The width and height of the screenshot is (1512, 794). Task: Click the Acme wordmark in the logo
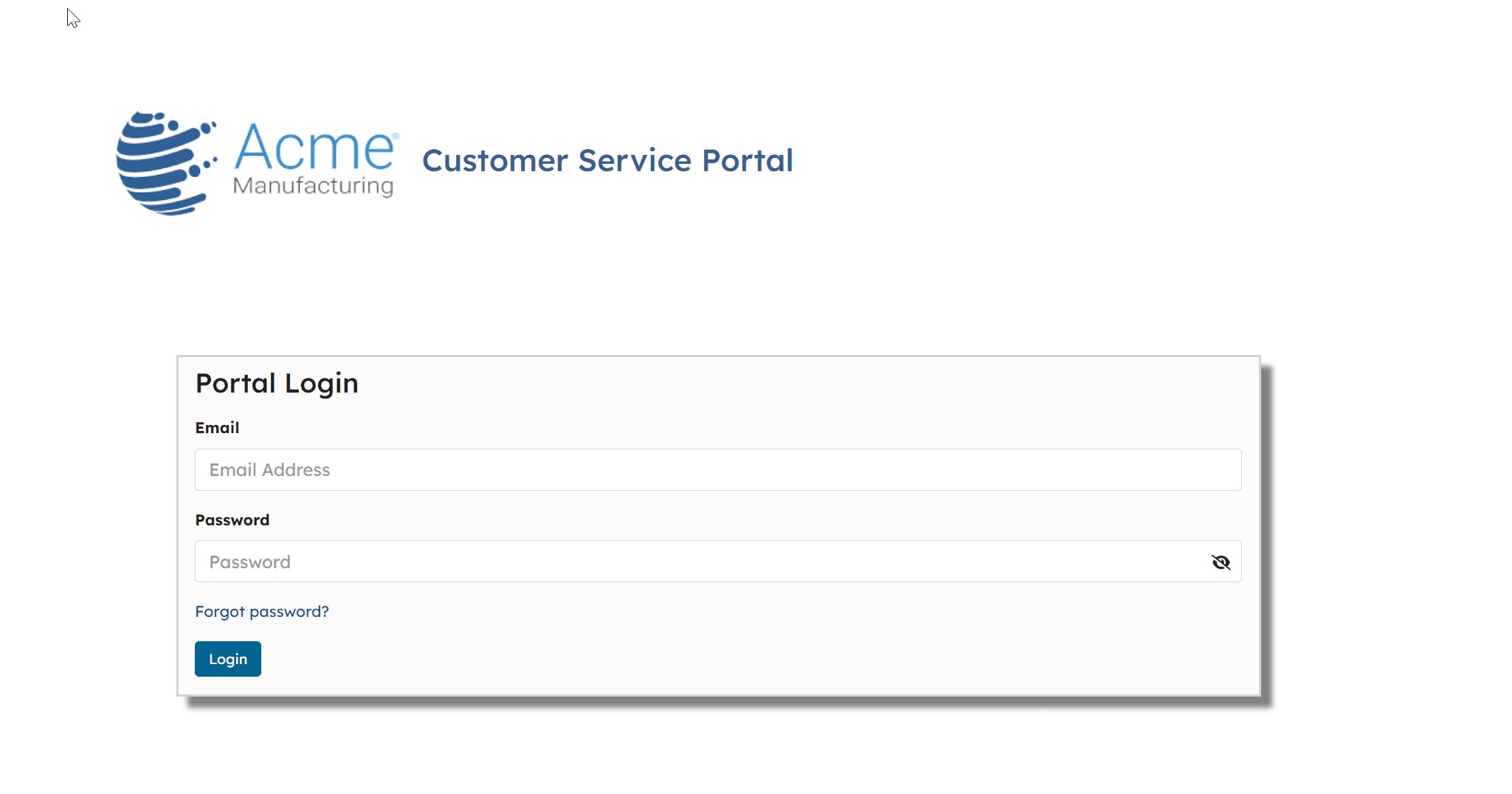pos(314,148)
